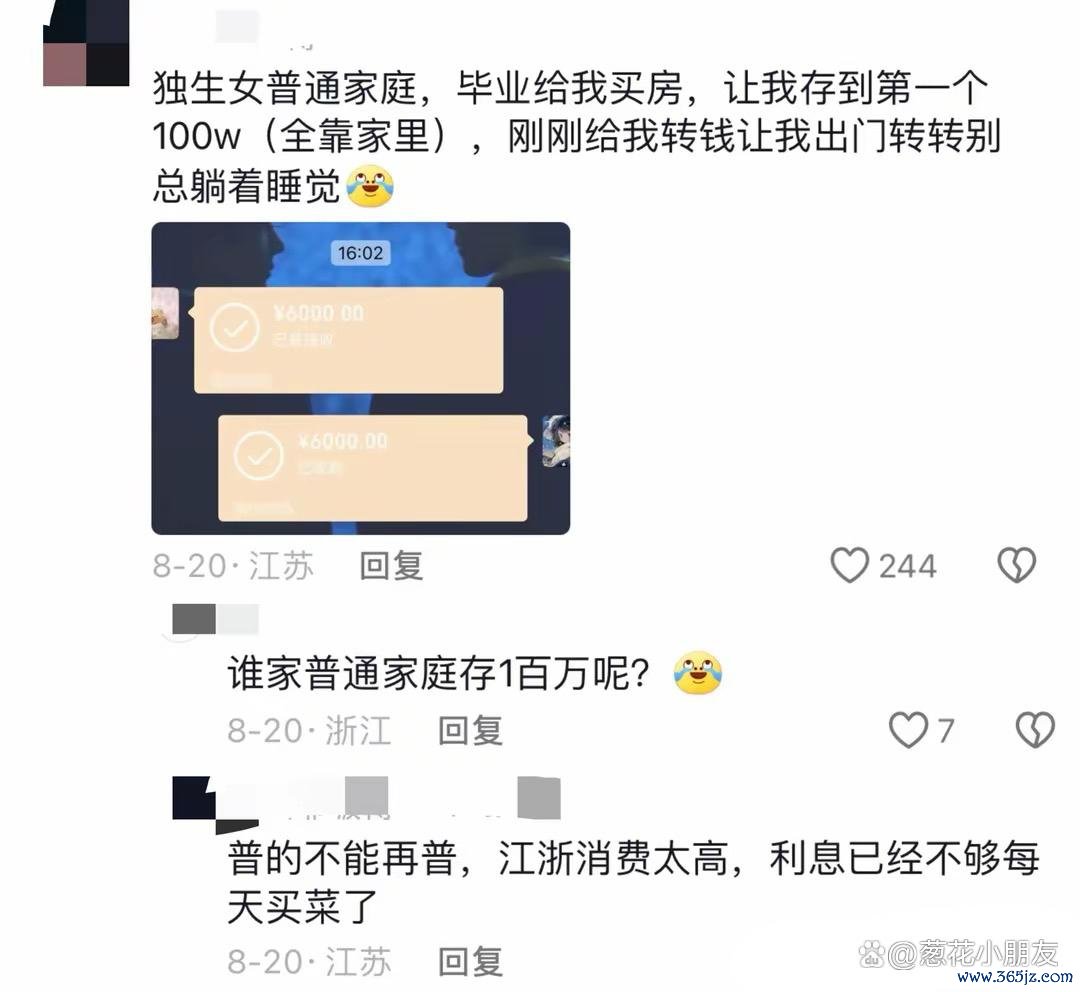Like the top comment with 244 likes
This screenshot has height=992, width=1080.
(849, 566)
